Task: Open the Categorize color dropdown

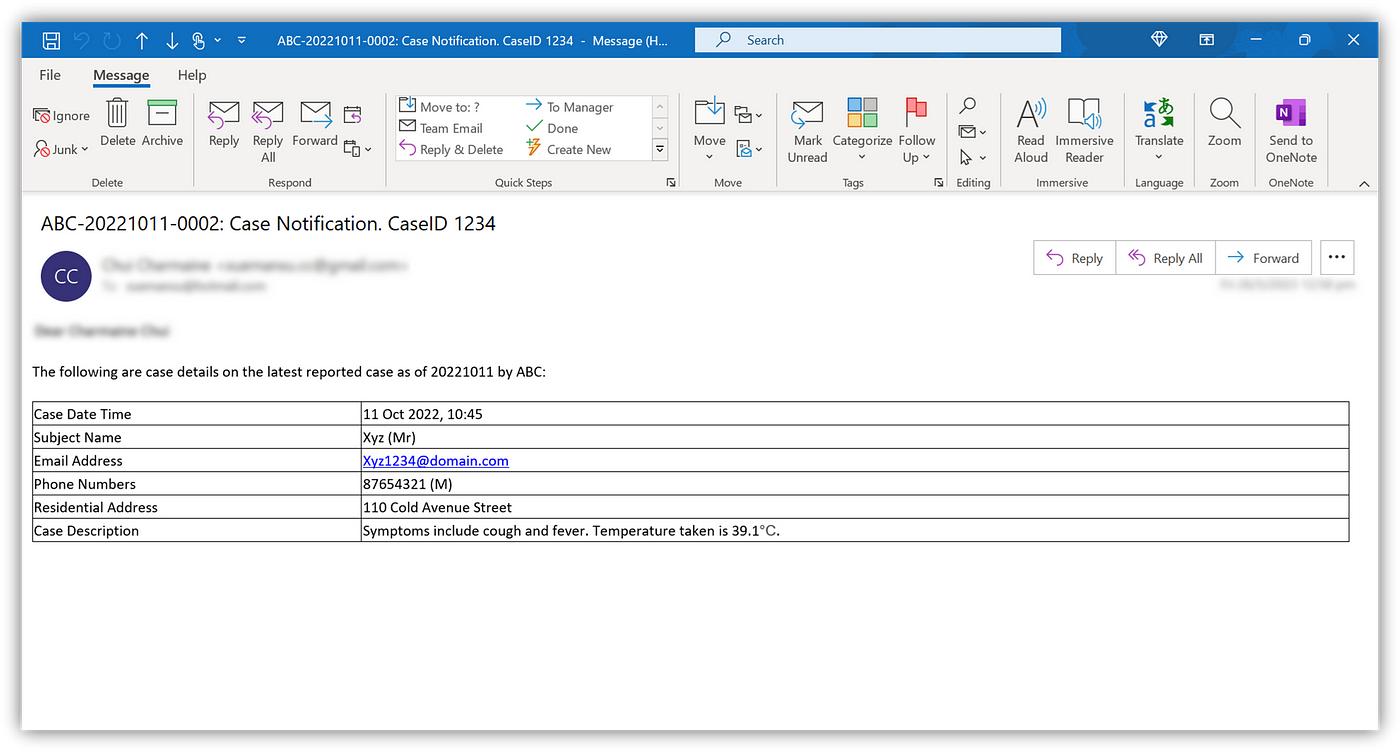Action: pos(862,131)
